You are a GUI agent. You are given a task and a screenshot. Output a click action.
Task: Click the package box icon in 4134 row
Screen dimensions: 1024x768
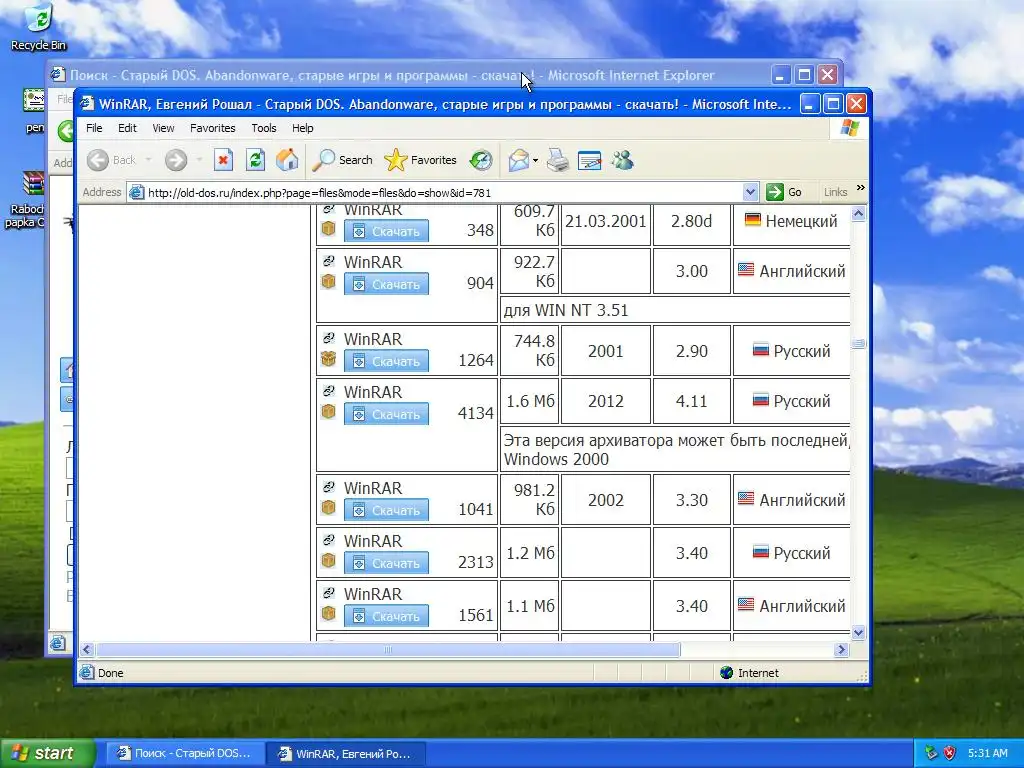328,411
